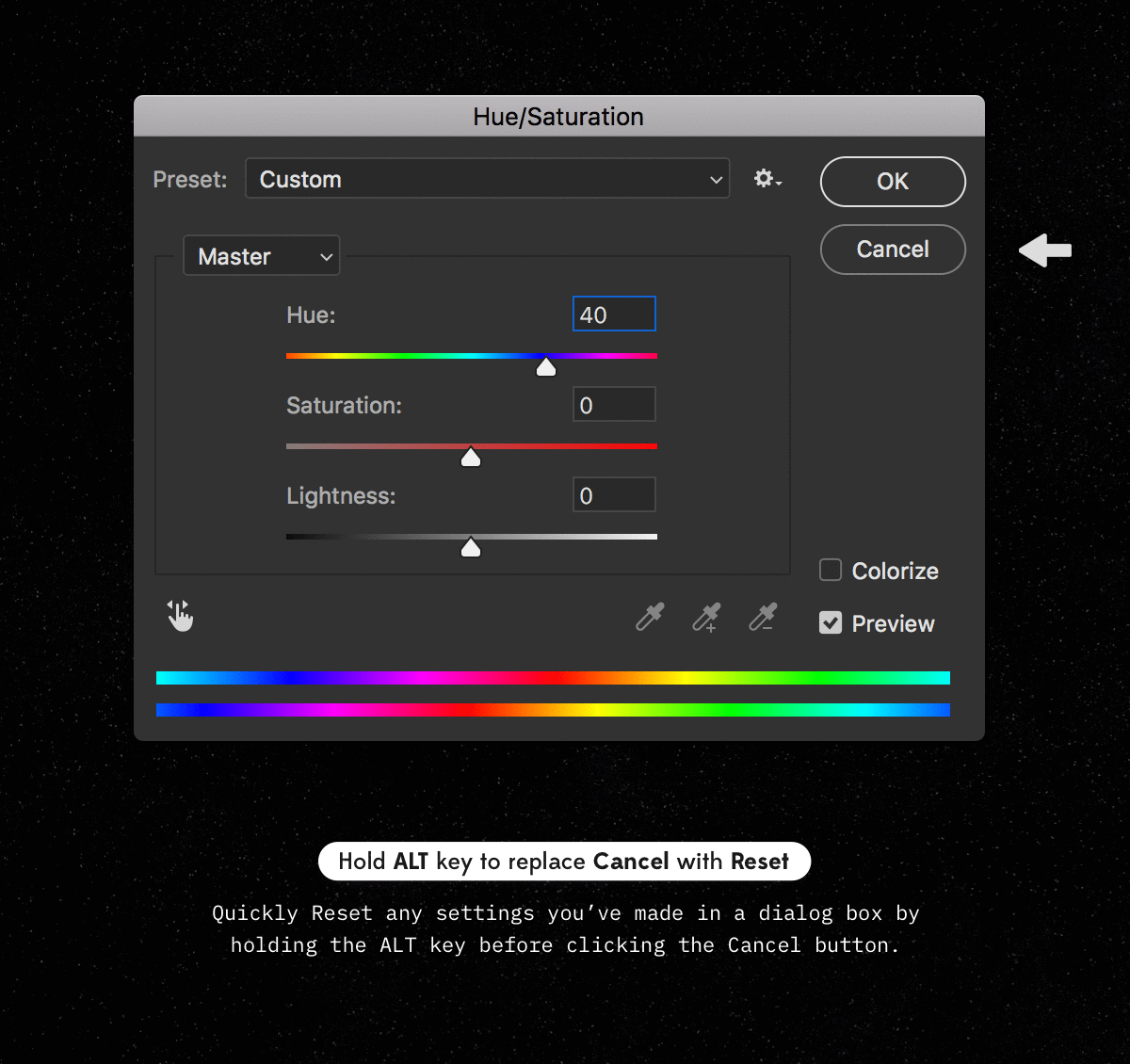Select the plain Eyedropper tool
Viewport: 1130px width, 1064px height.
point(650,617)
